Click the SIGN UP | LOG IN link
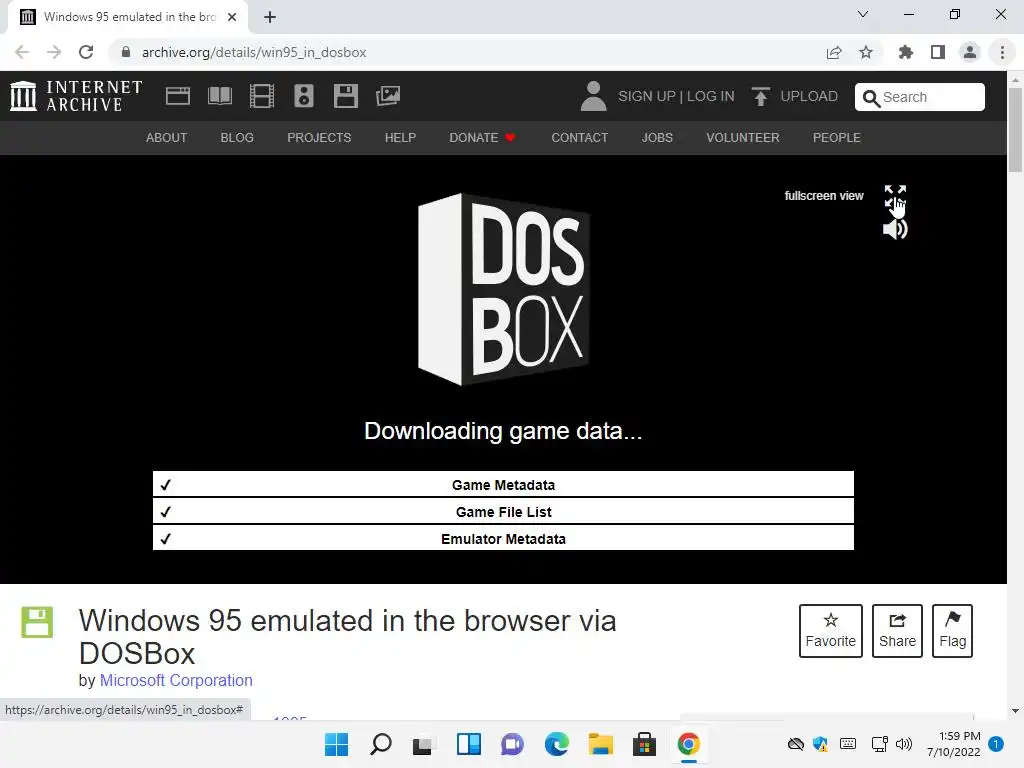The width and height of the screenshot is (1024, 768). [x=676, y=96]
